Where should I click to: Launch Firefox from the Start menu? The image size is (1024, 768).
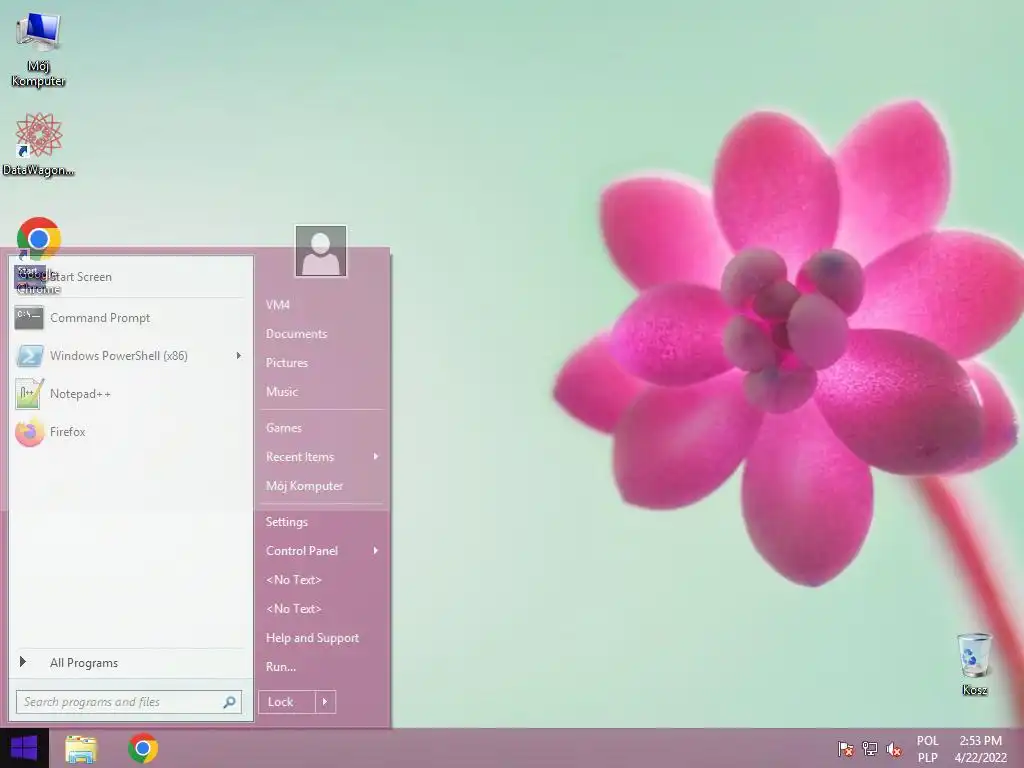click(x=130, y=432)
